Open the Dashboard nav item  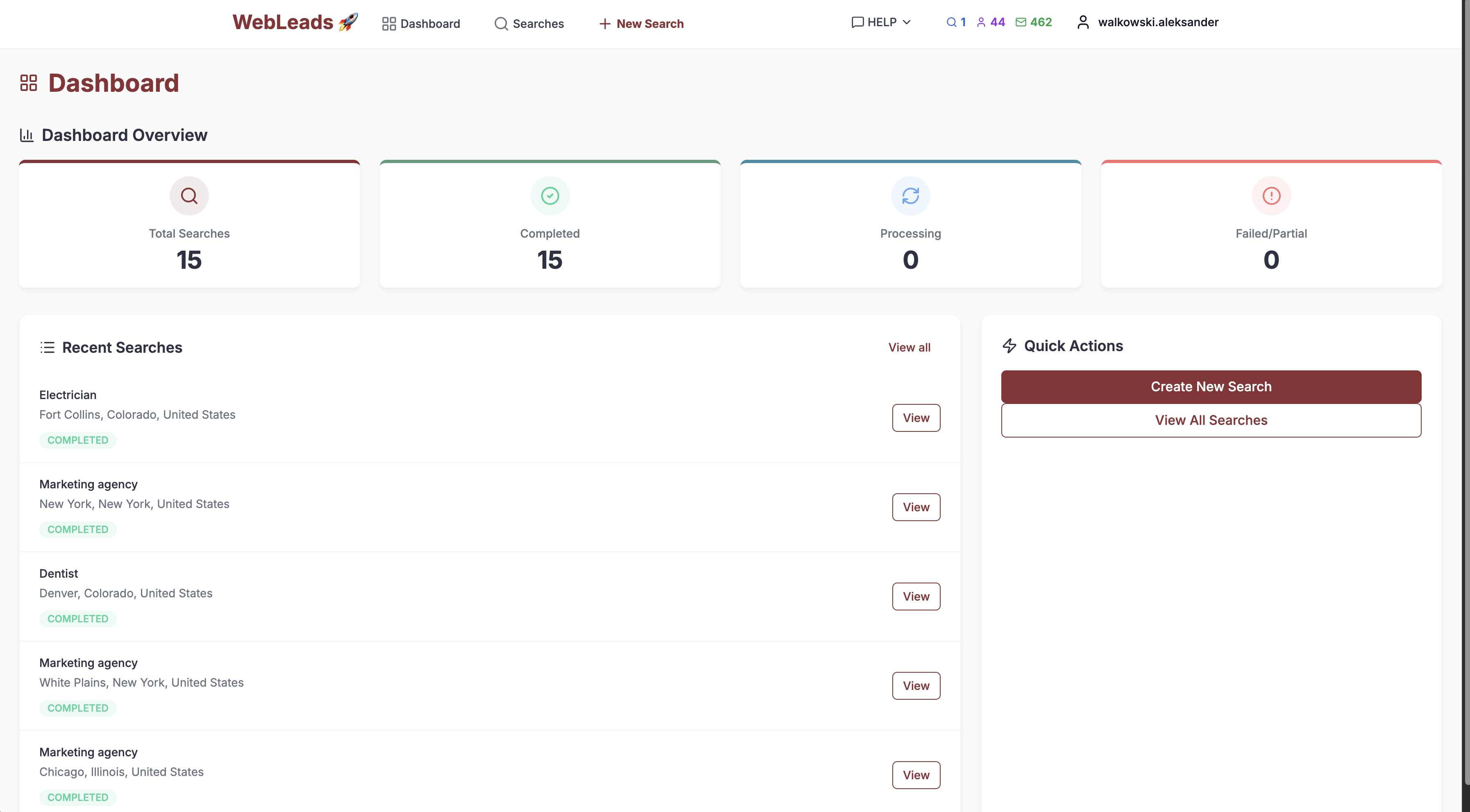[x=421, y=23]
